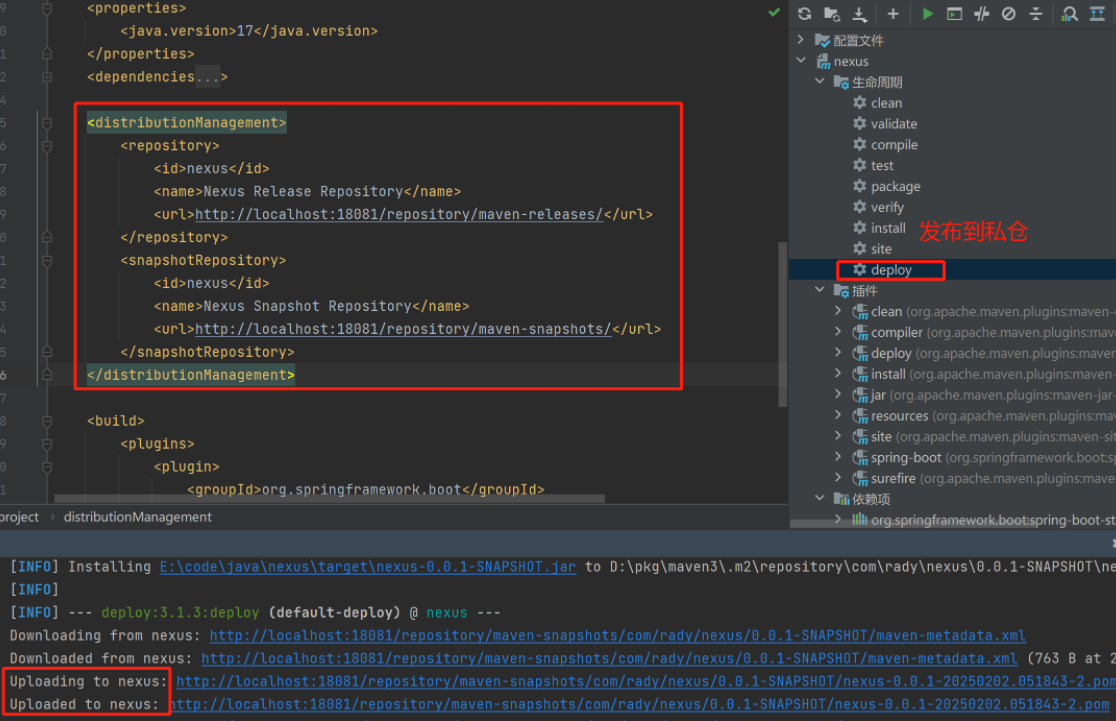Expand the 配置文件 node
1116x721 pixels.
(801, 40)
